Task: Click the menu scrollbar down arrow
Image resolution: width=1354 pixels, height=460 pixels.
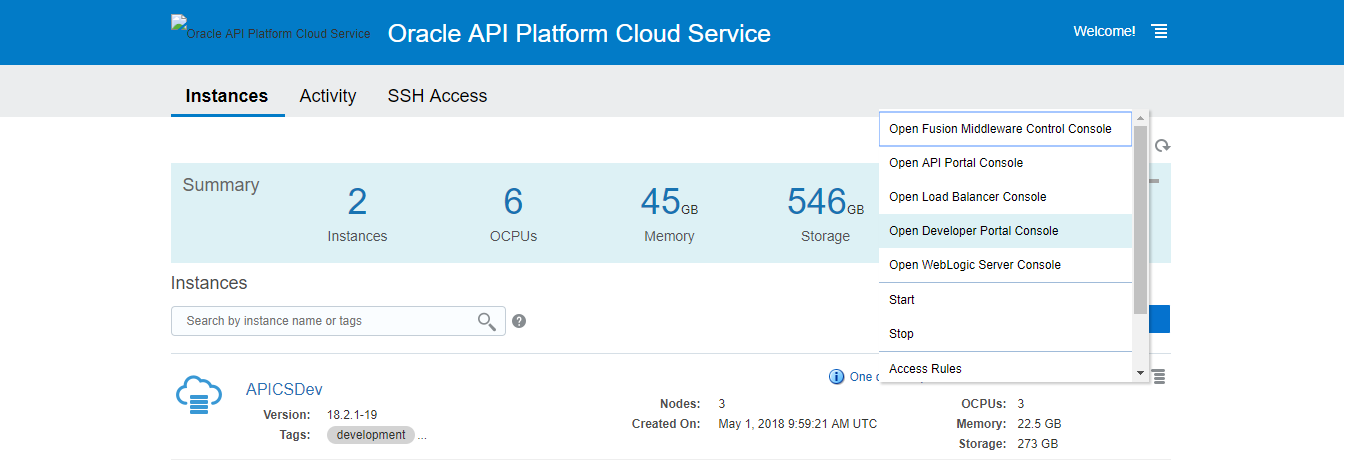Action: point(1140,373)
